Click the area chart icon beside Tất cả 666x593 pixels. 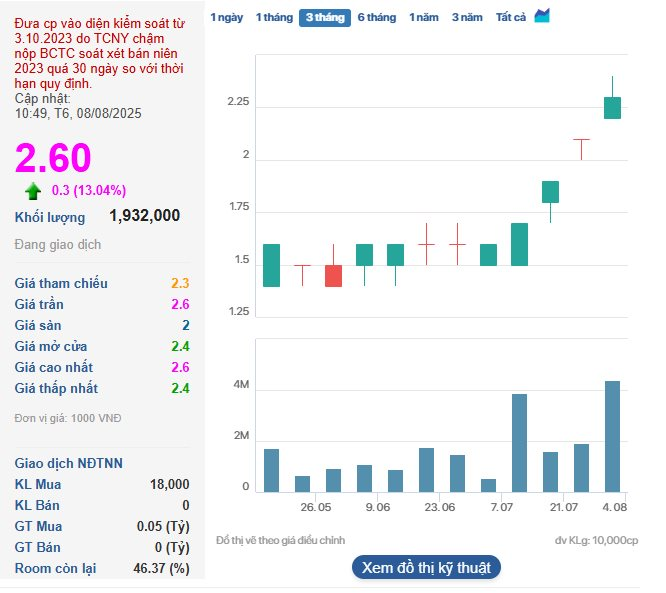click(x=542, y=16)
